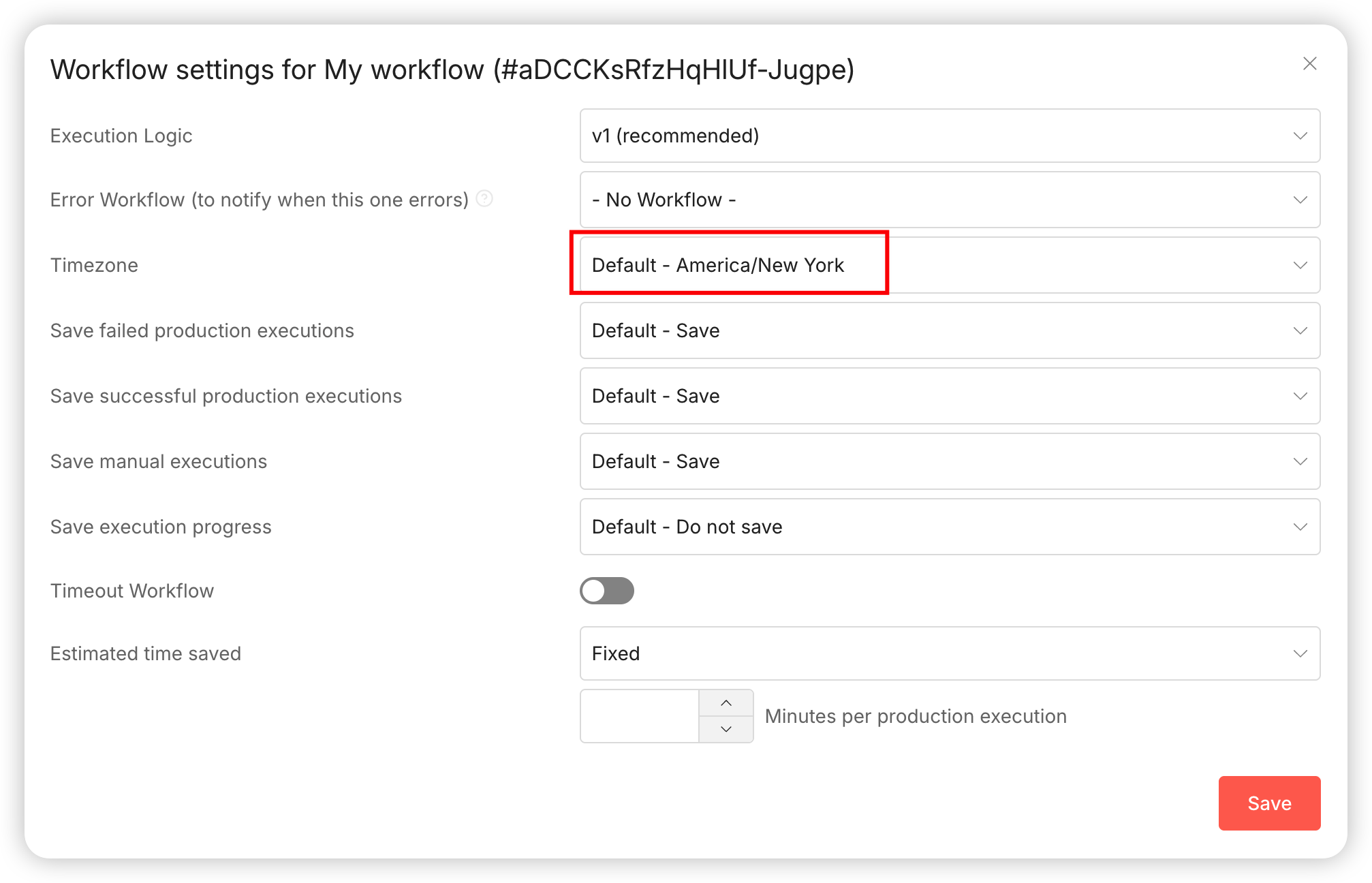Screen dimensions: 1372x883
Task: Open Save execution progress dropdown
Action: (950, 527)
